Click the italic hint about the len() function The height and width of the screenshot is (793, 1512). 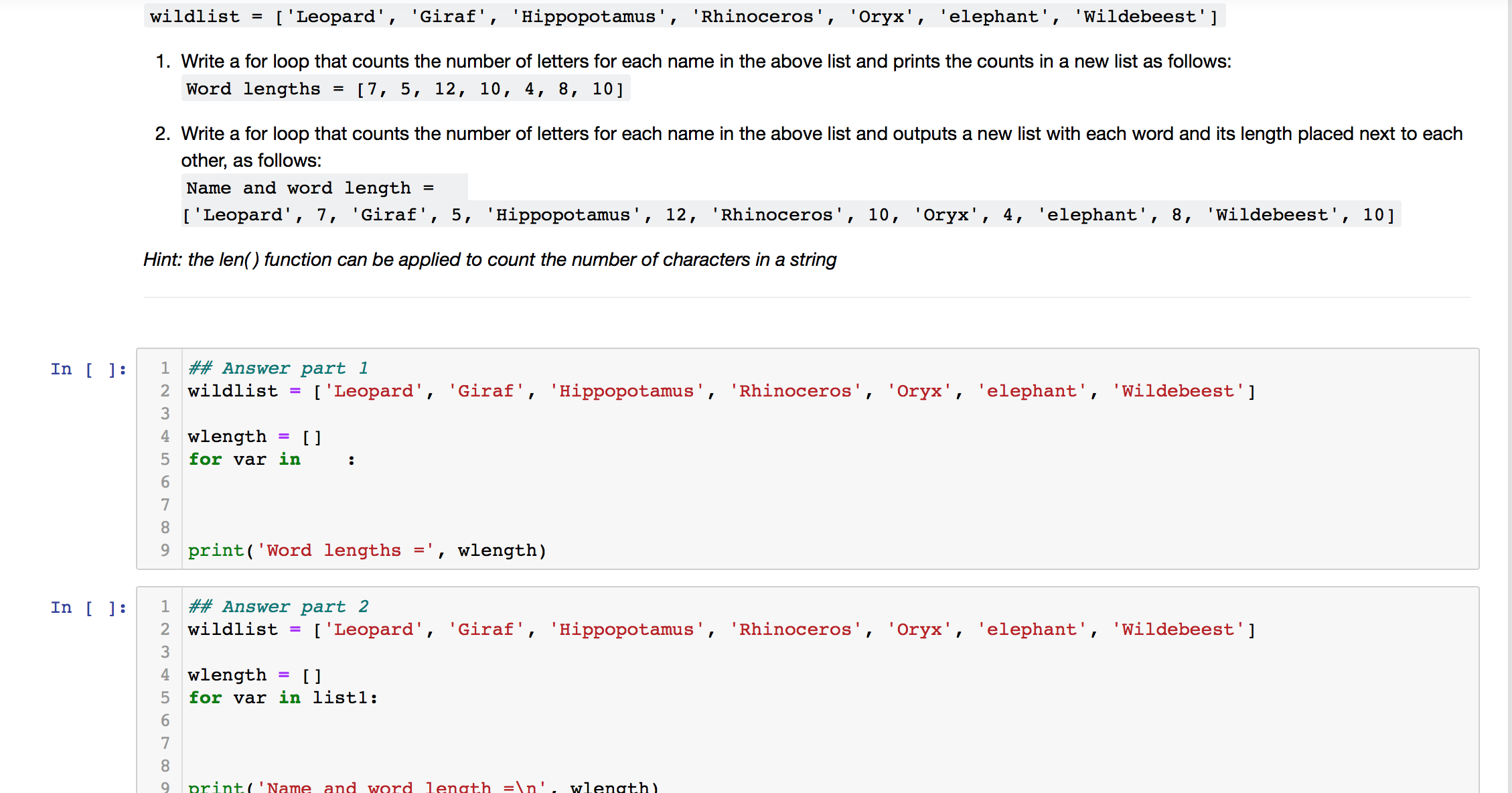click(489, 259)
